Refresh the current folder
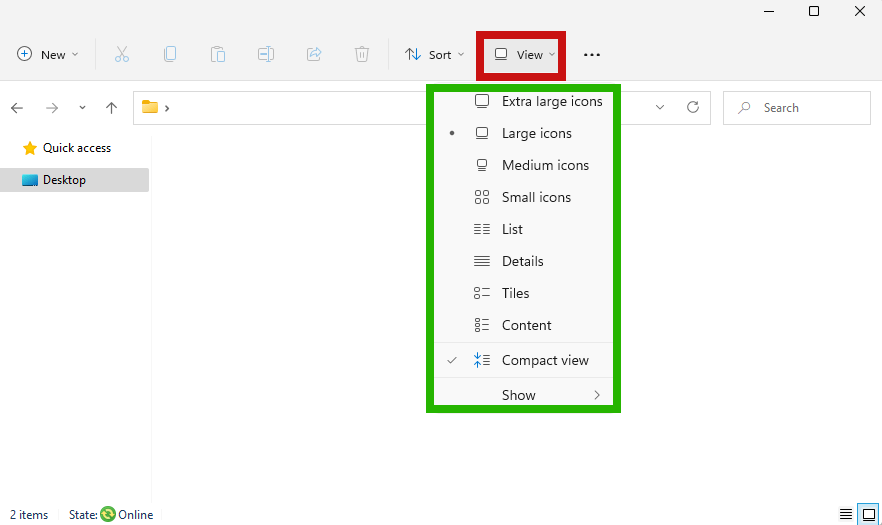This screenshot has height=525, width=882. point(693,107)
